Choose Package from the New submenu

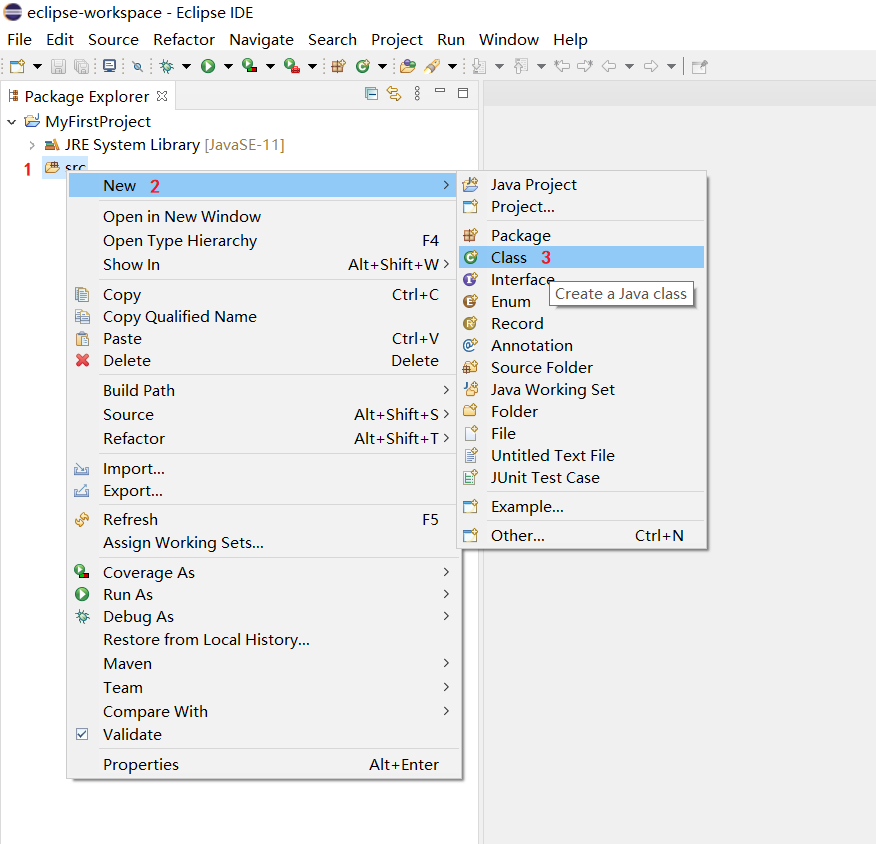[582, 236]
